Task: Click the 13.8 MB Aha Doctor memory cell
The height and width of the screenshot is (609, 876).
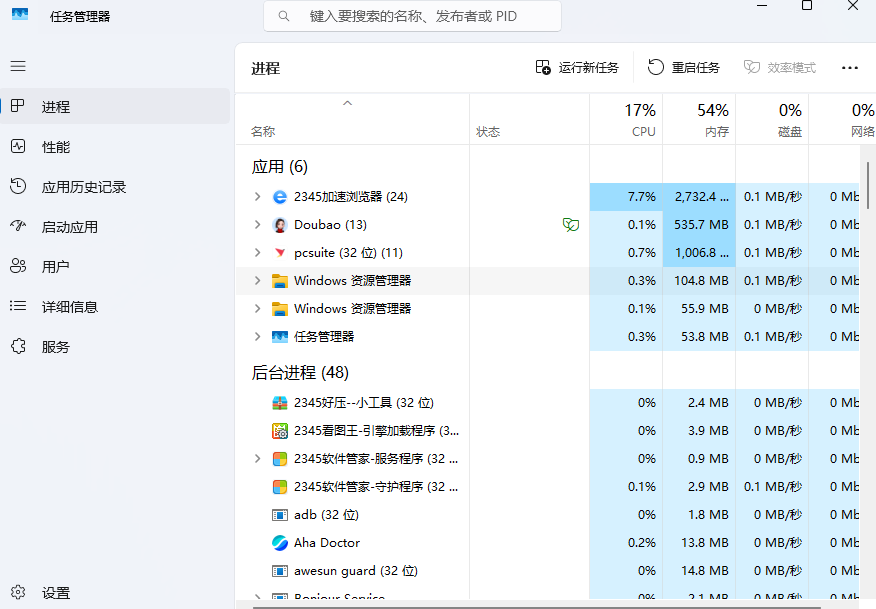Action: [699, 543]
